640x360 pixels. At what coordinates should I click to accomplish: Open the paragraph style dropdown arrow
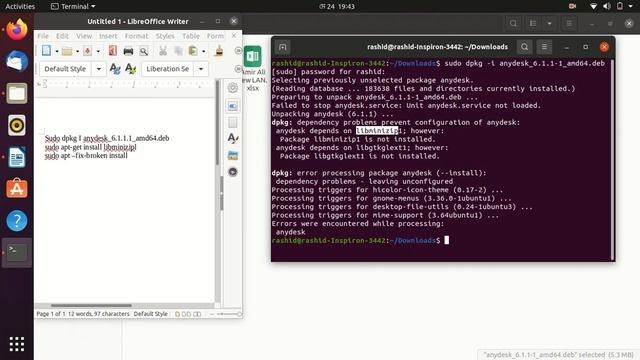(x=99, y=69)
